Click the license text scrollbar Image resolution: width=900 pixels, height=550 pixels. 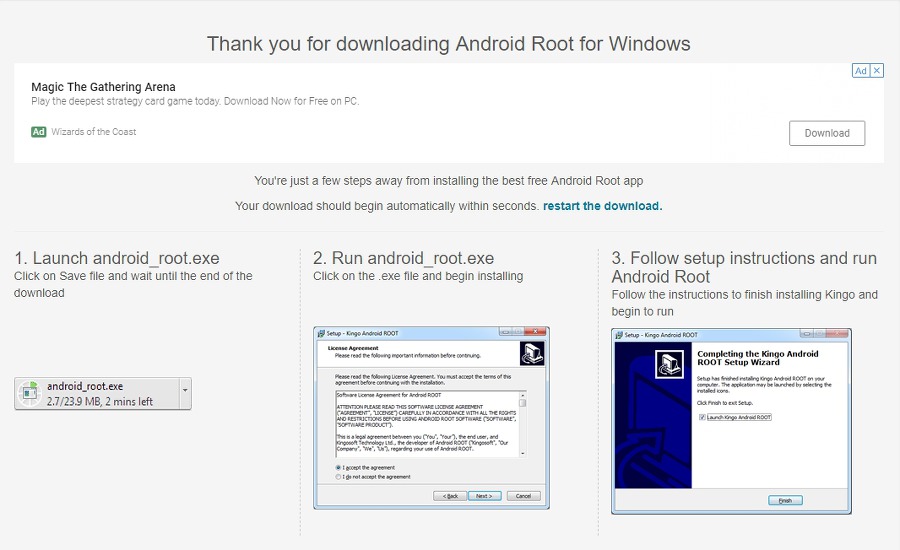(x=522, y=424)
